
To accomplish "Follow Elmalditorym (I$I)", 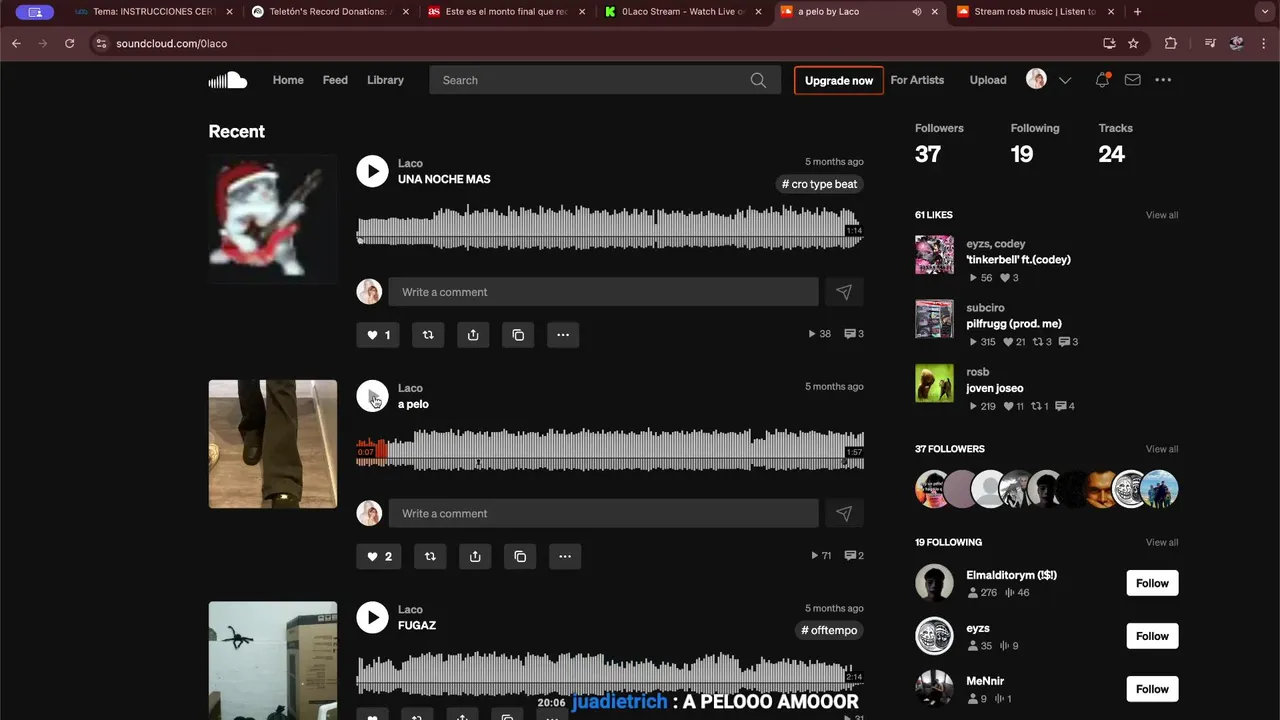I will tap(1152, 583).
